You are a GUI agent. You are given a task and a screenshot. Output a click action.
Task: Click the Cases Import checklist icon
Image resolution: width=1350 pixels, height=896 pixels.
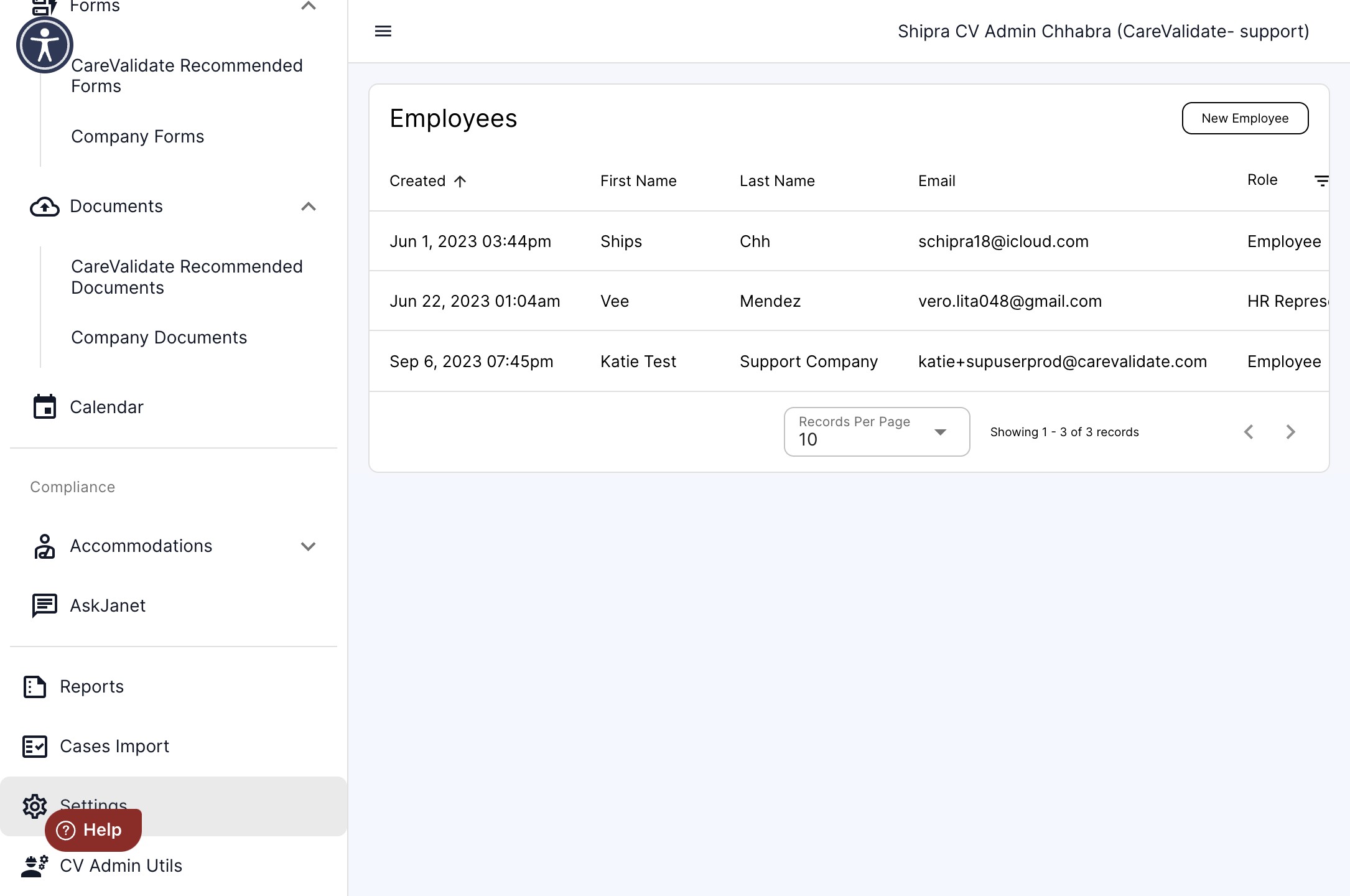pyautogui.click(x=35, y=747)
